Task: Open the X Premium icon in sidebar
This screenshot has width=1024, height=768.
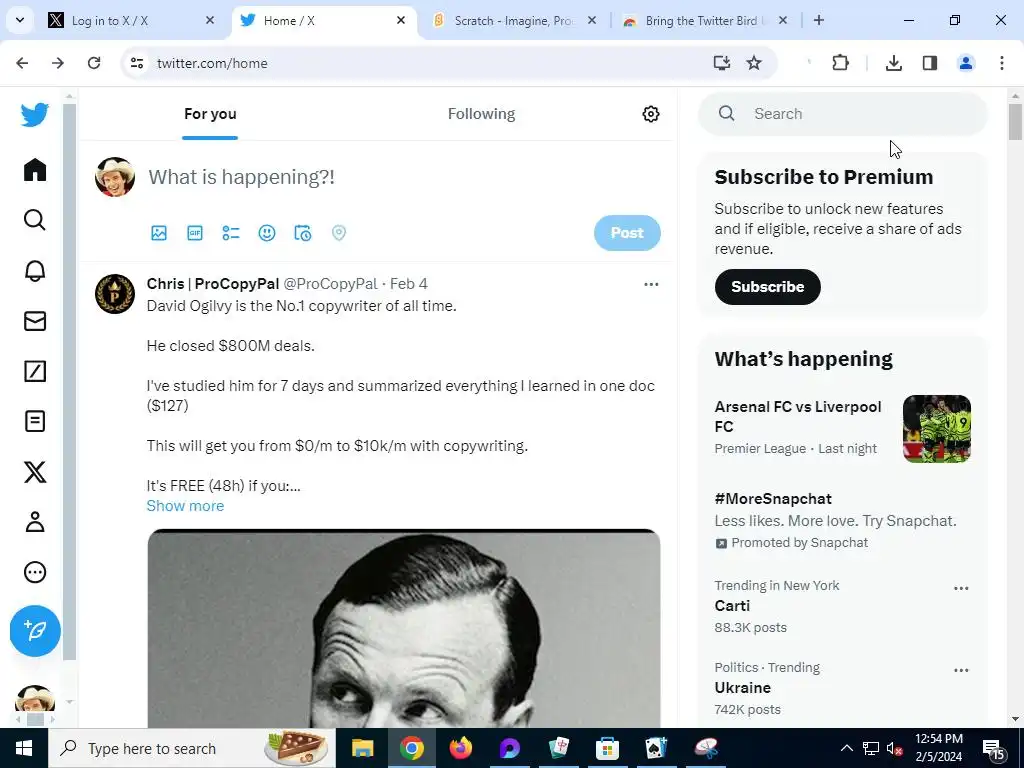Action: (x=35, y=472)
